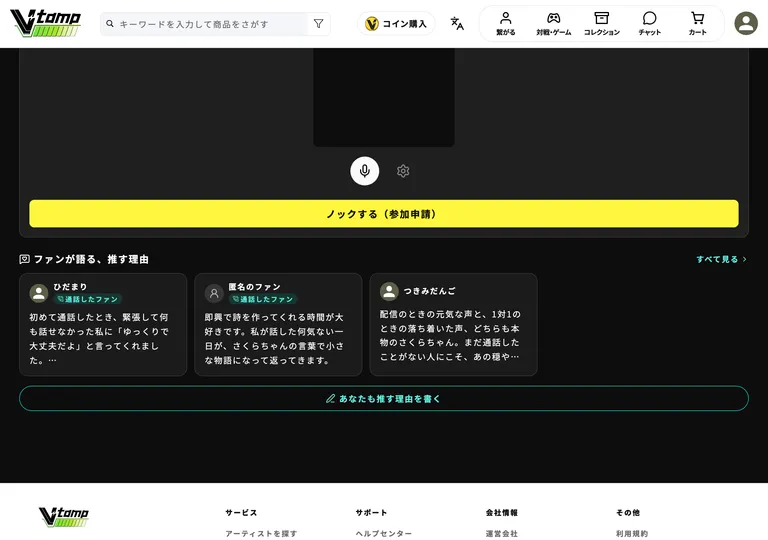Click the その他 footer heading
This screenshot has height=540, width=768.
click(x=628, y=513)
